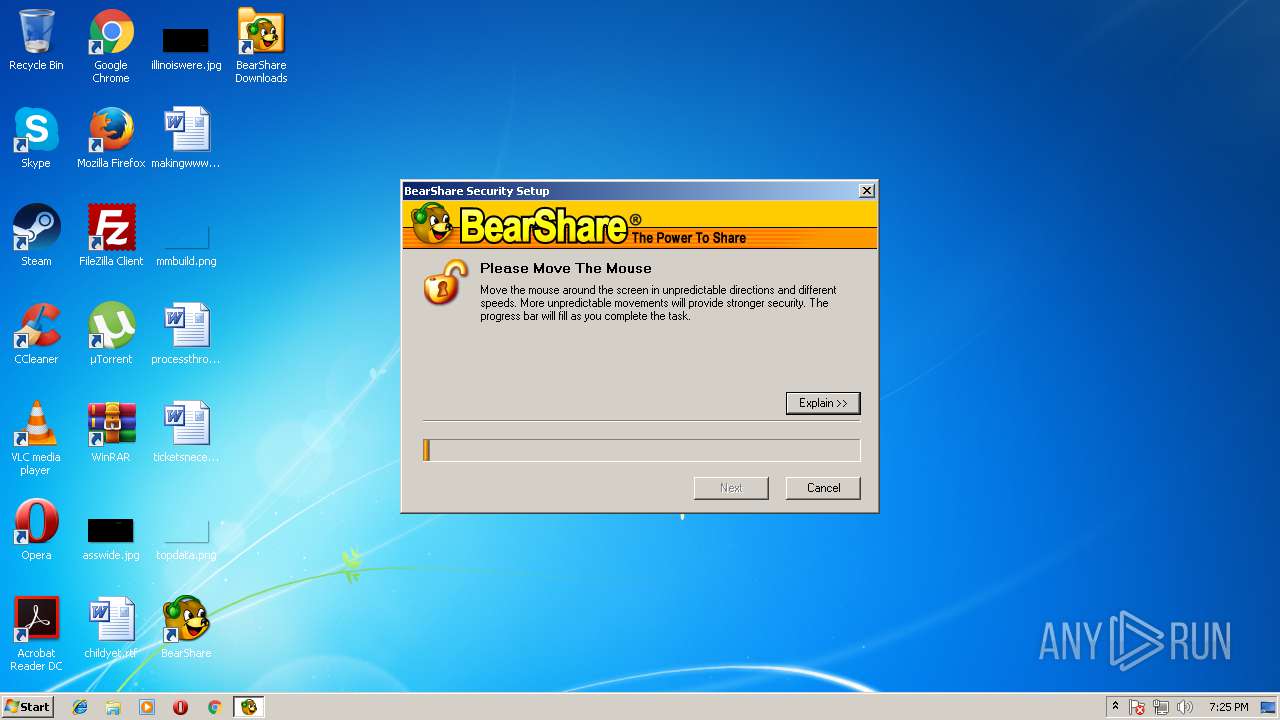
Task: Select the makingwww Word document
Action: [186, 138]
